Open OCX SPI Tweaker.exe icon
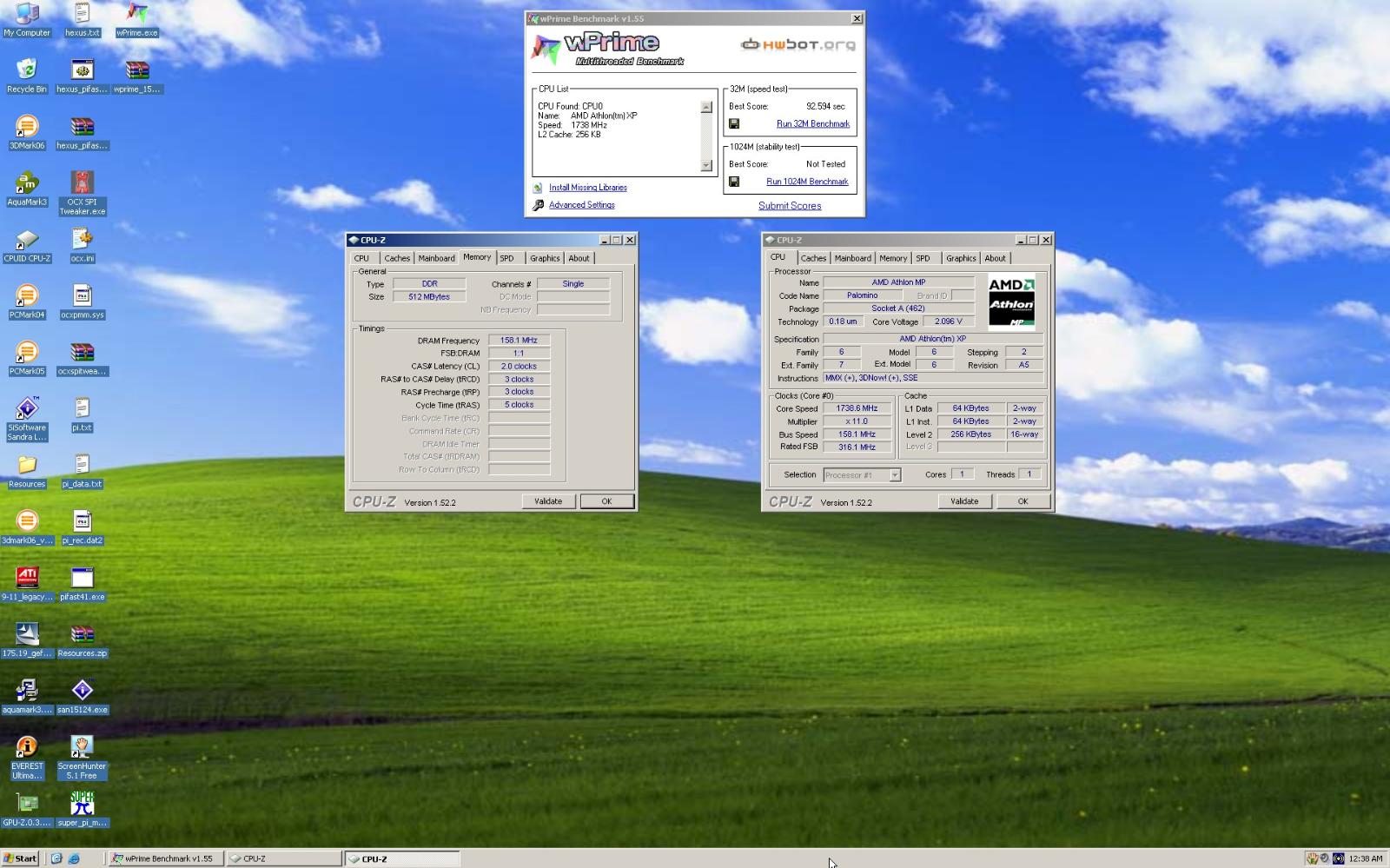The image size is (1390, 868). tap(83, 193)
